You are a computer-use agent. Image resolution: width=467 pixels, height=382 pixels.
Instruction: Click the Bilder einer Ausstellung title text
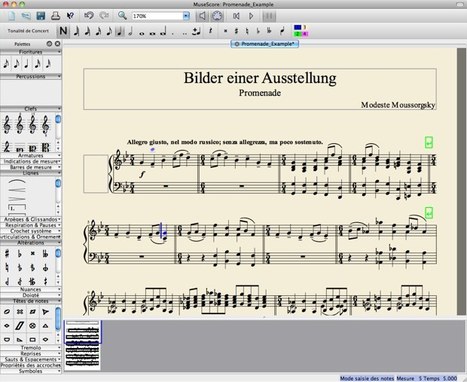click(260, 78)
